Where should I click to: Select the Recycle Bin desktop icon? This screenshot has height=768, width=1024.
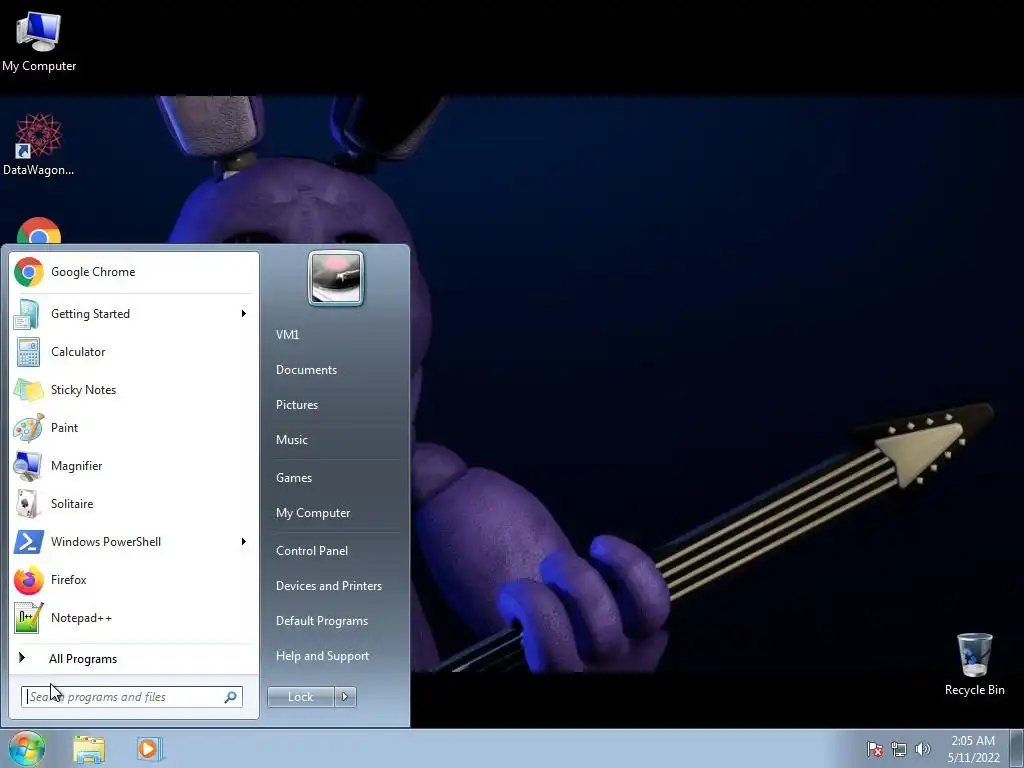click(974, 664)
